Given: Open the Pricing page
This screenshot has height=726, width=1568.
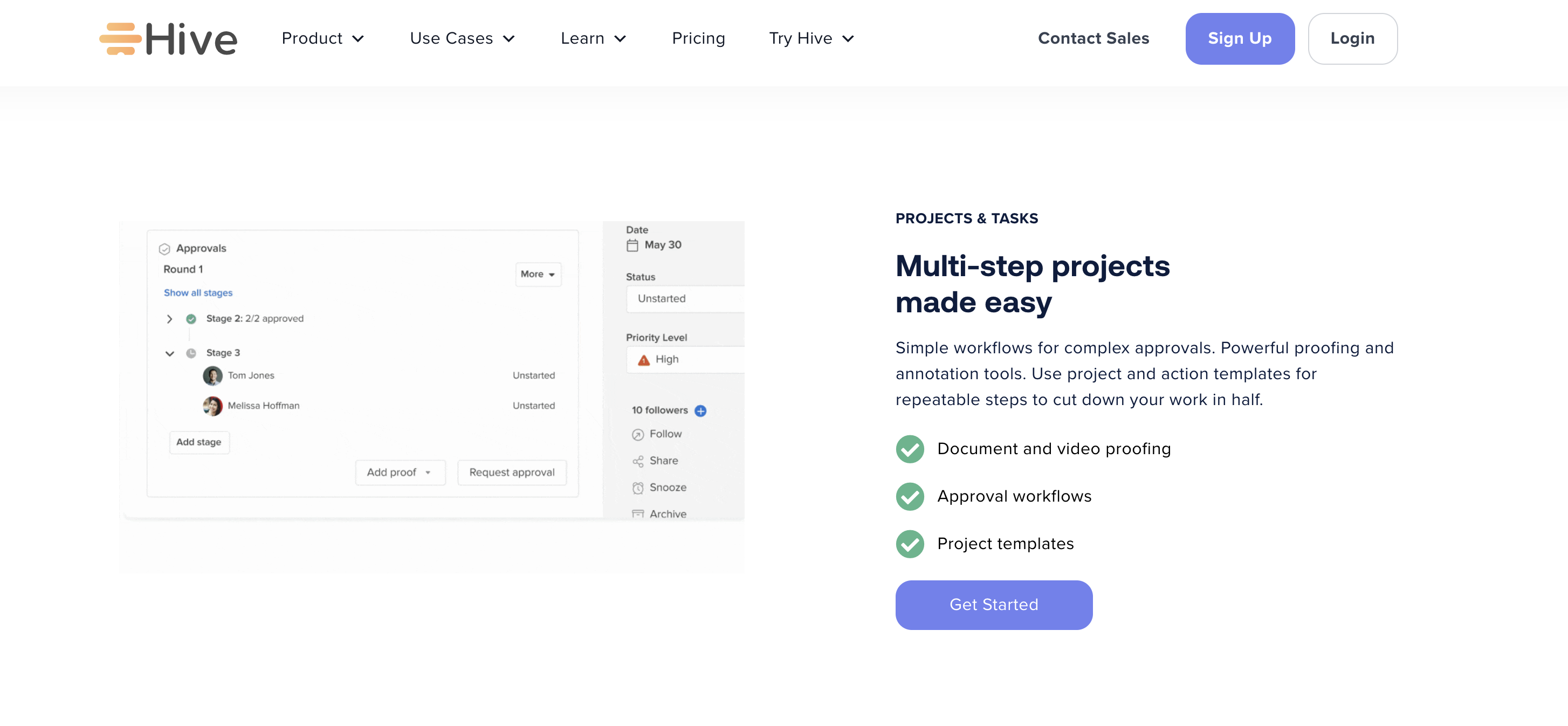Looking at the screenshot, I should (698, 38).
